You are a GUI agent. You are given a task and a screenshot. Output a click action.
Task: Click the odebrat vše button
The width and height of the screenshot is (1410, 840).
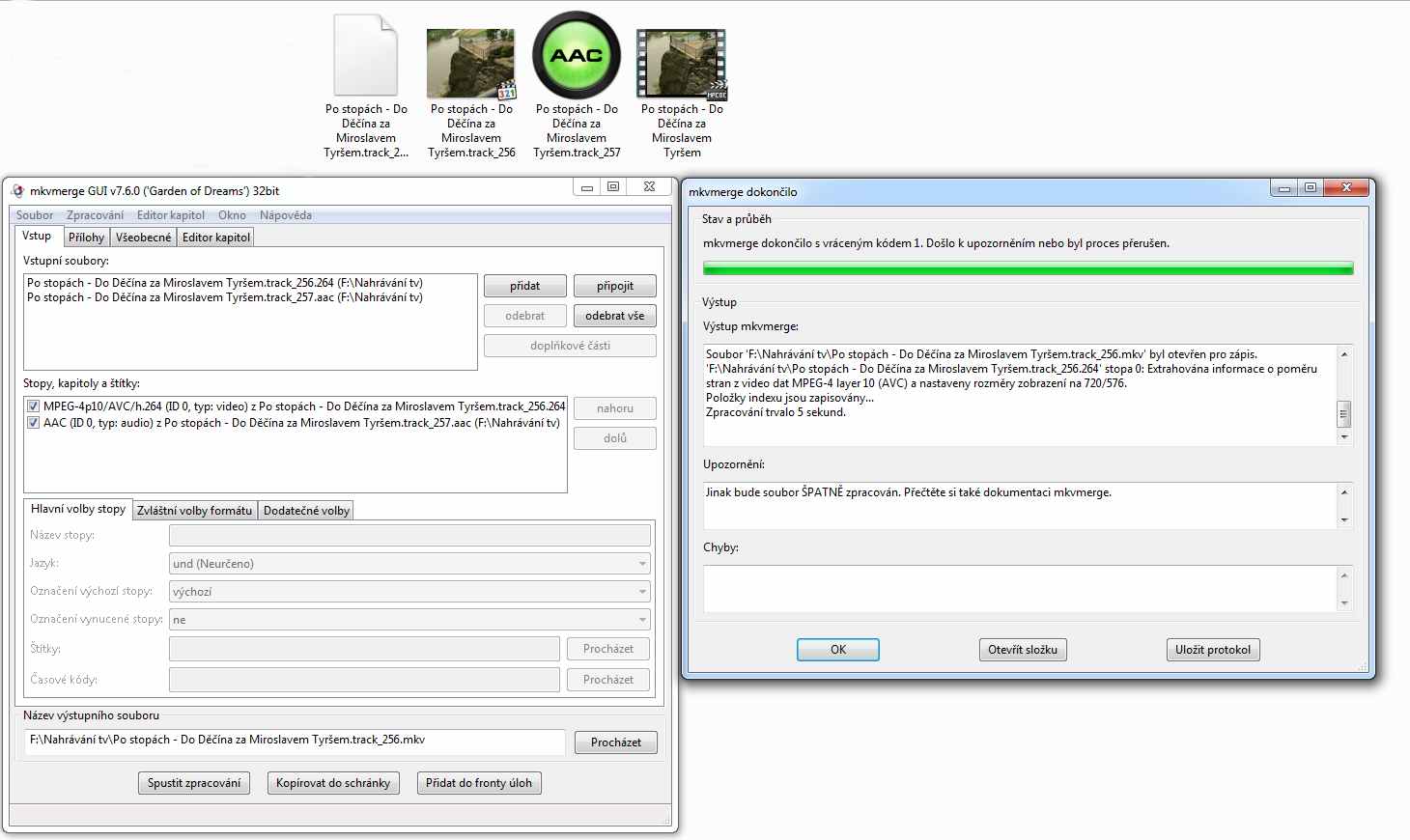[x=615, y=316]
